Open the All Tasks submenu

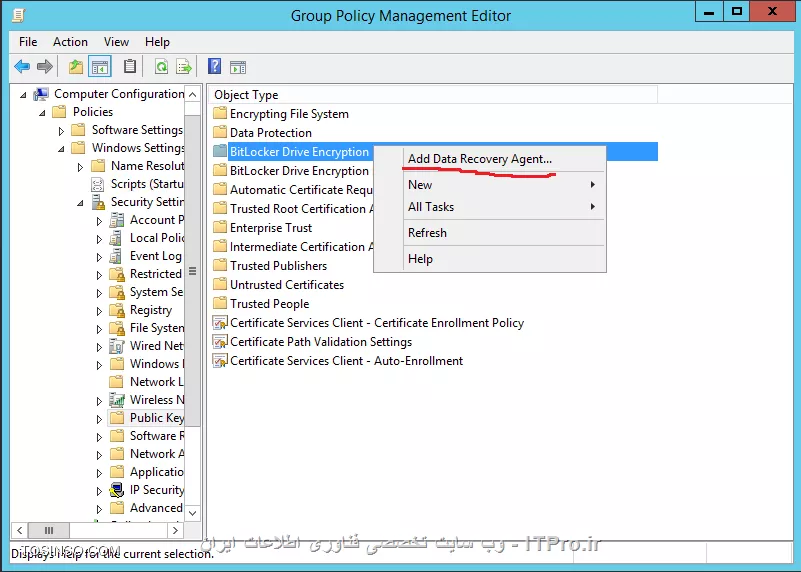coord(490,207)
